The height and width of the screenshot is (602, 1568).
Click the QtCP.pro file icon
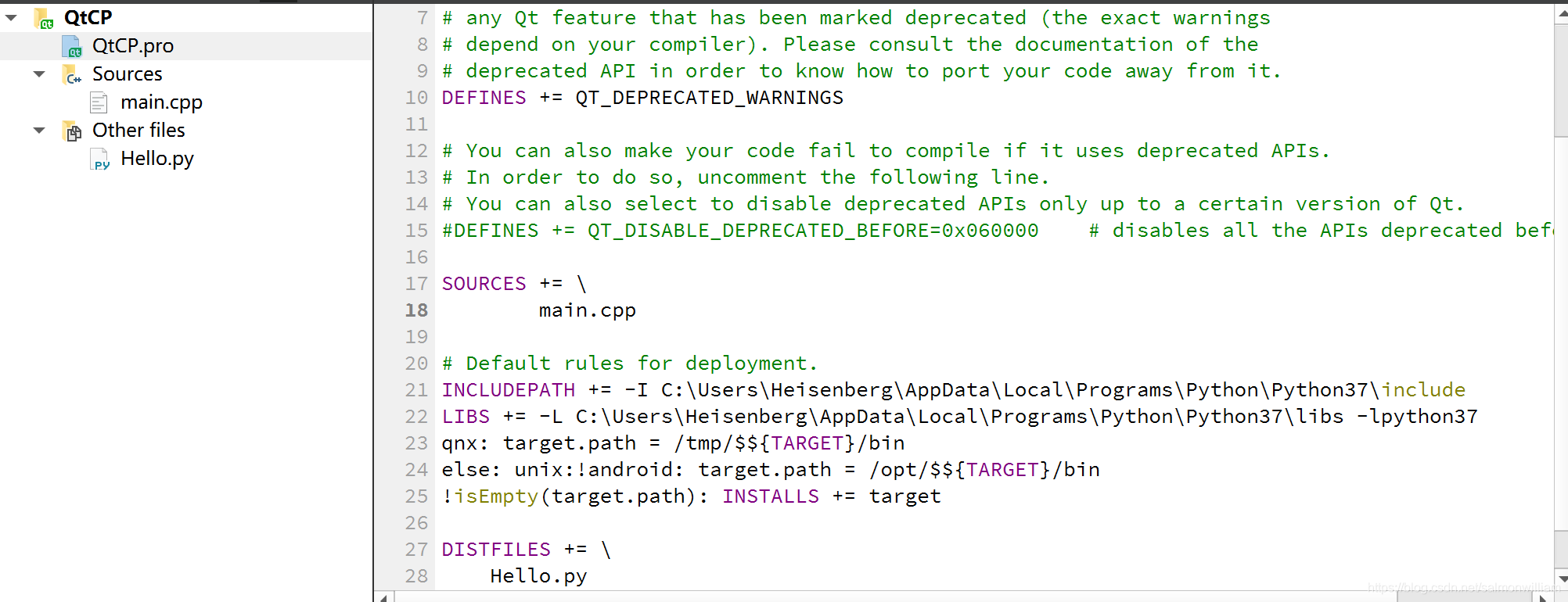click(x=72, y=46)
